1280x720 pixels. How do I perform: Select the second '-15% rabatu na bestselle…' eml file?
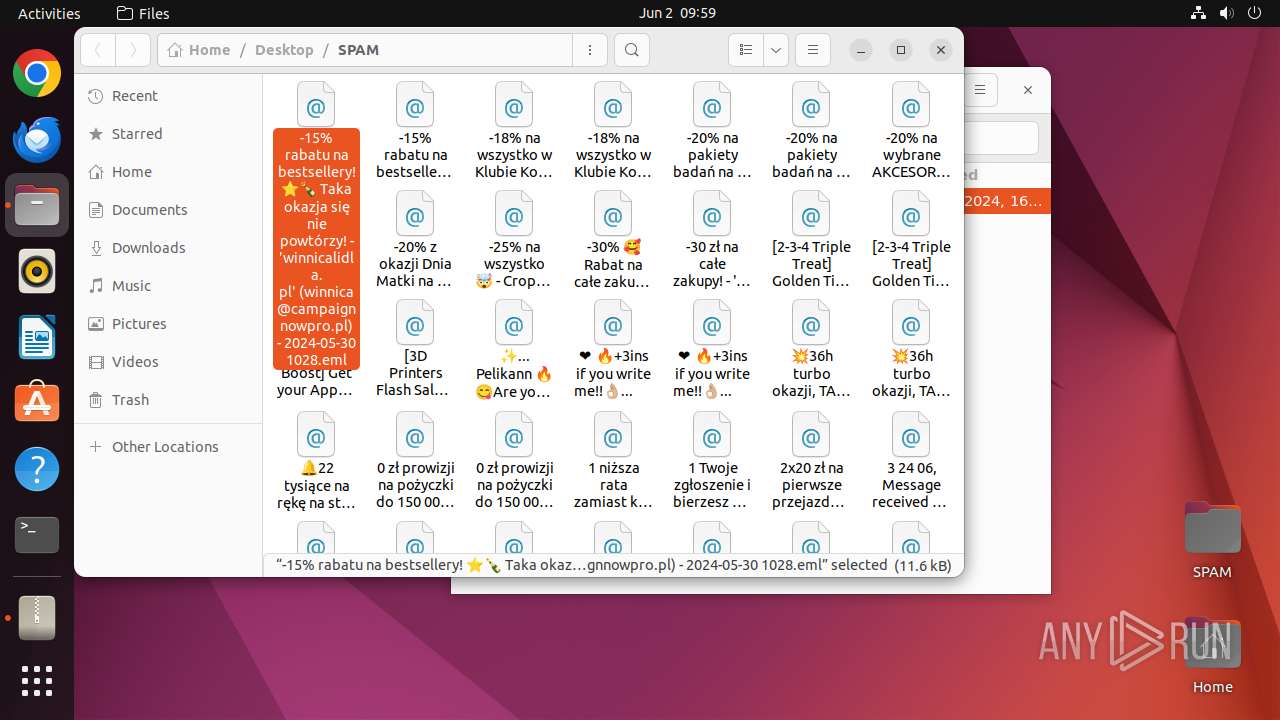coord(414,131)
